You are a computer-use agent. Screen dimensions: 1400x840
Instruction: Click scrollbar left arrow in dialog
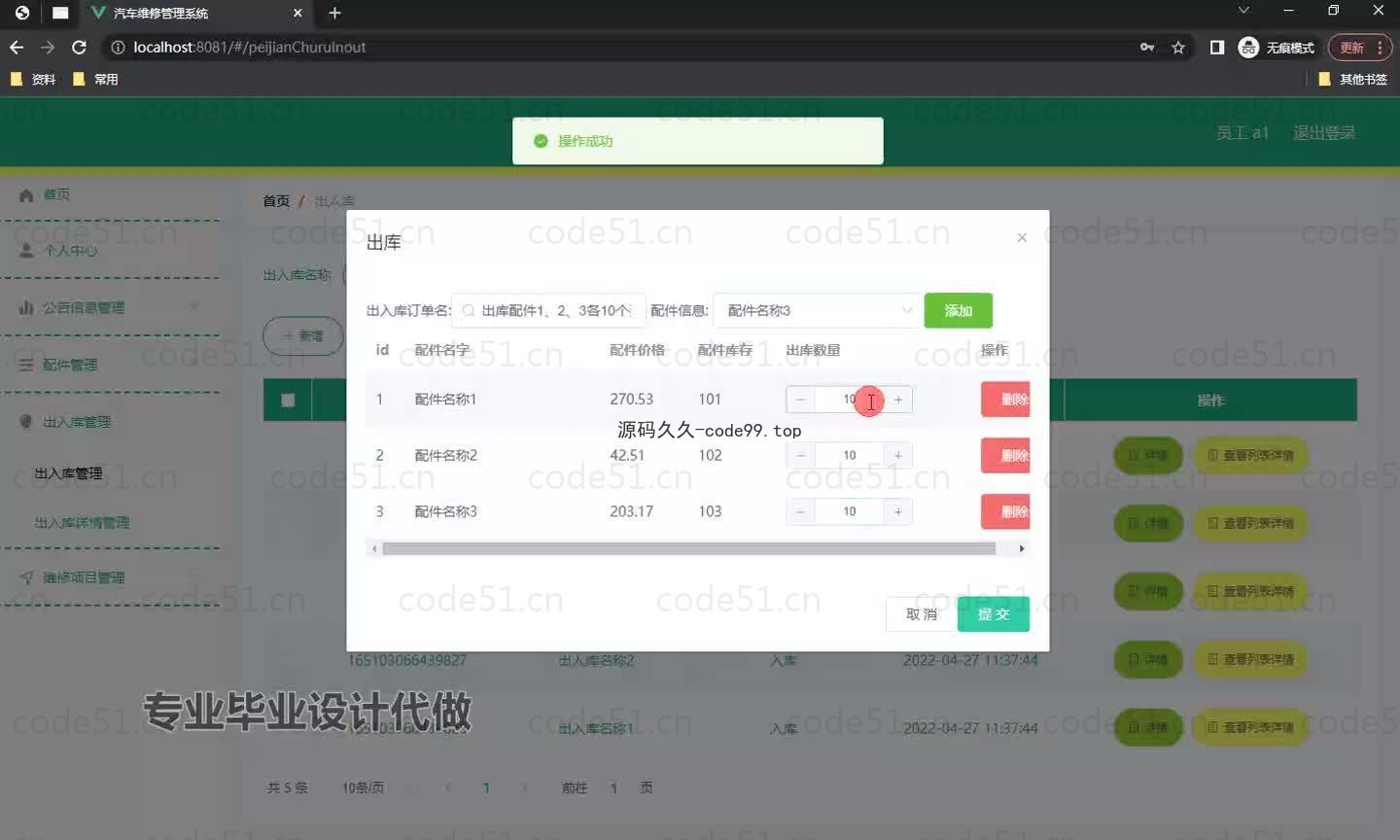[374, 548]
